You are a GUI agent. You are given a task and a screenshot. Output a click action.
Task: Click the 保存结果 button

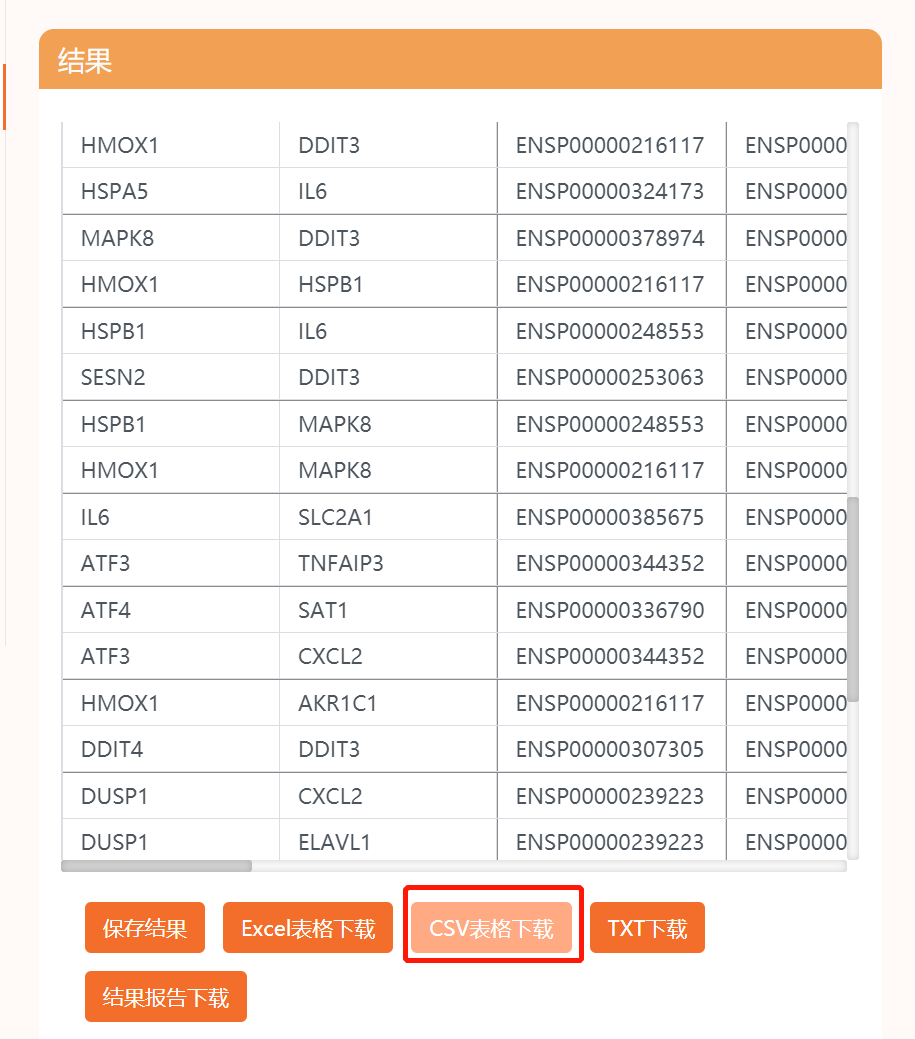pos(145,928)
